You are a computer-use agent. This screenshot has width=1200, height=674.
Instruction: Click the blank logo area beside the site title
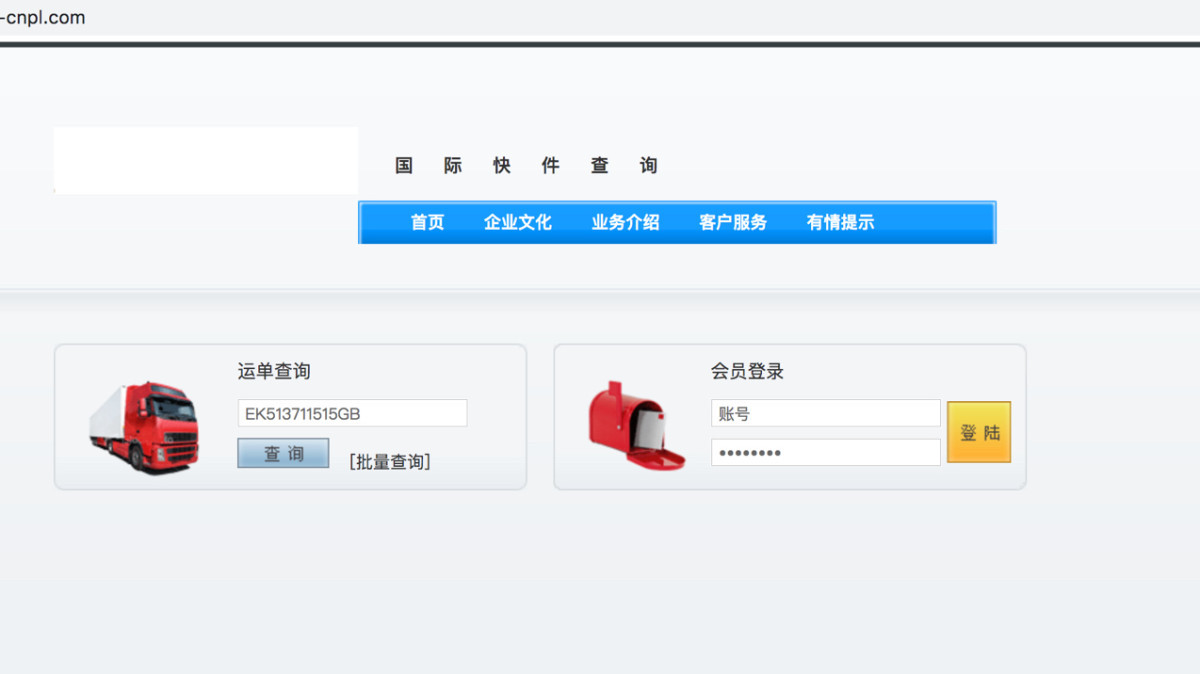point(205,160)
